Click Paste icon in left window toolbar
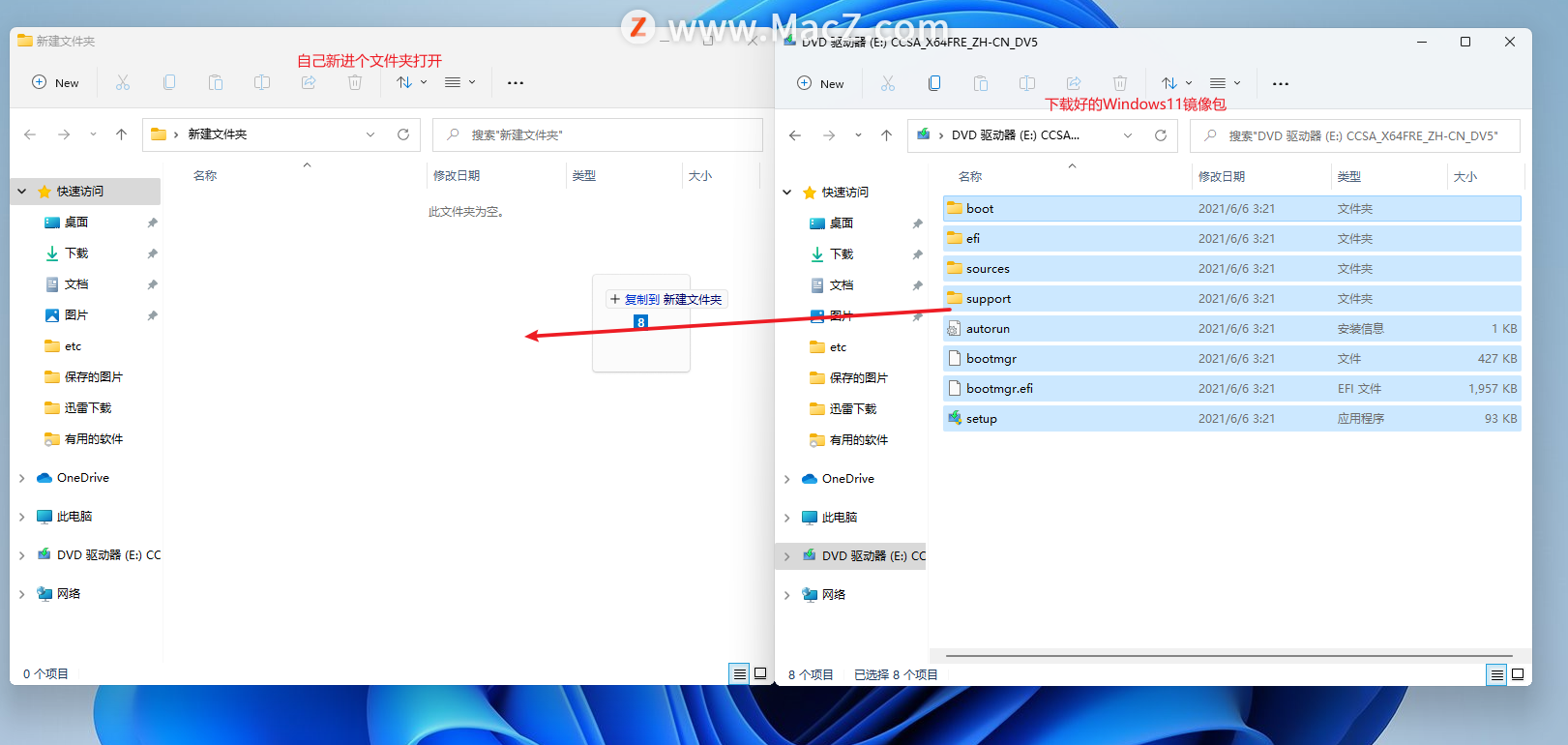The image size is (1568, 745). coord(216,82)
